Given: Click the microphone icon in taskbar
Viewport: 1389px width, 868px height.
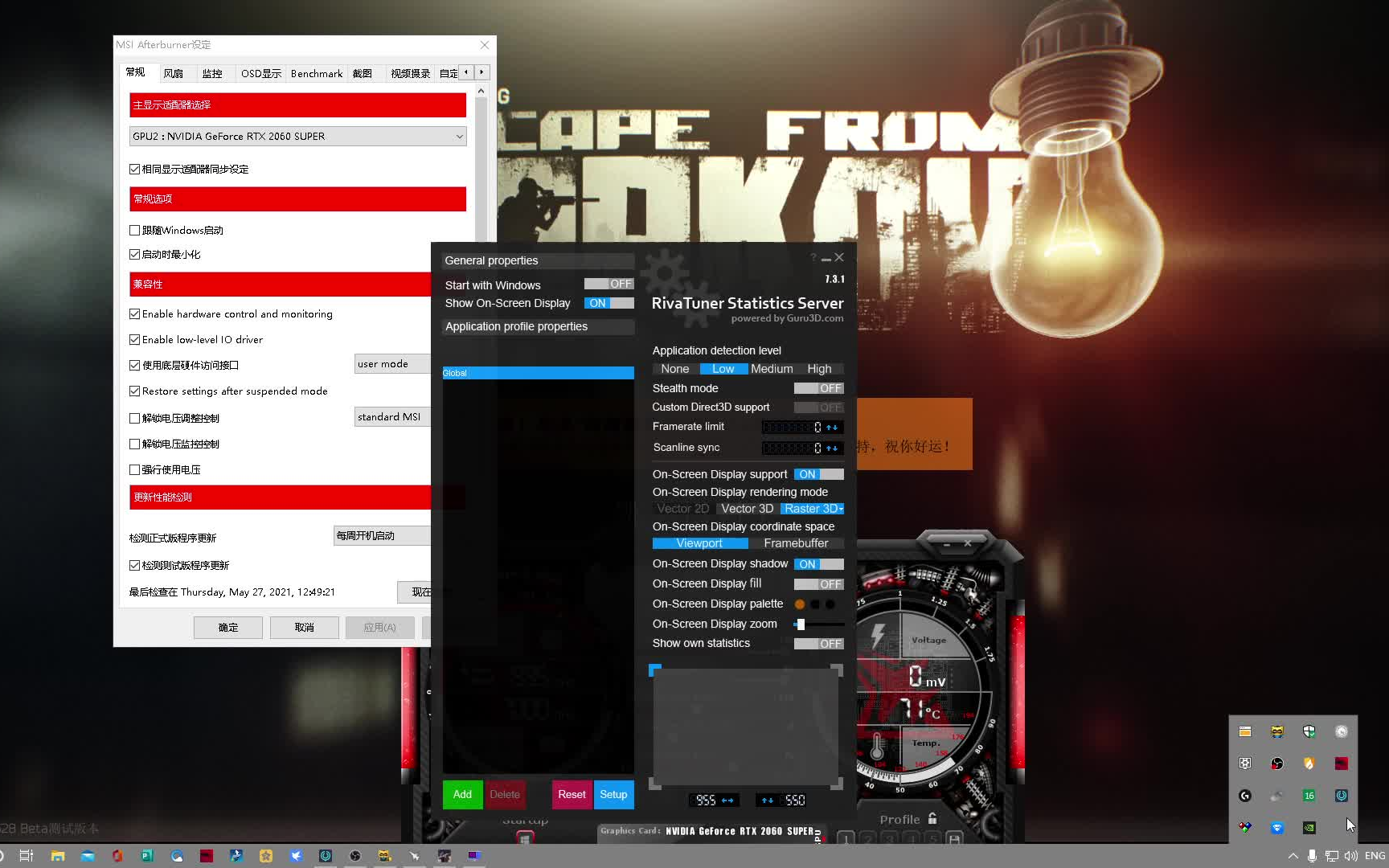Looking at the screenshot, I should tap(1312, 856).
